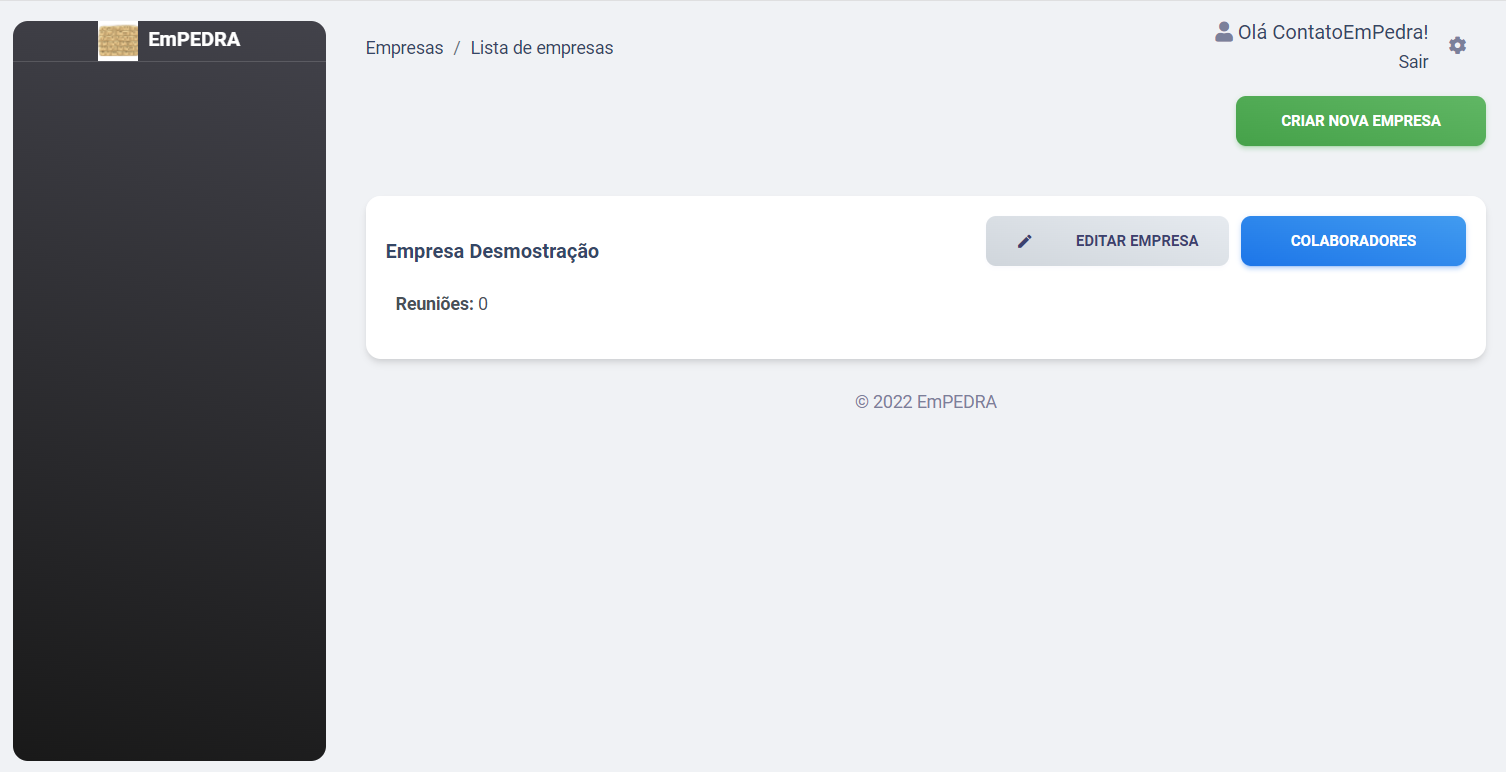Select the Empresa Desmostração company name
The width and height of the screenshot is (1506, 772).
pos(492,251)
